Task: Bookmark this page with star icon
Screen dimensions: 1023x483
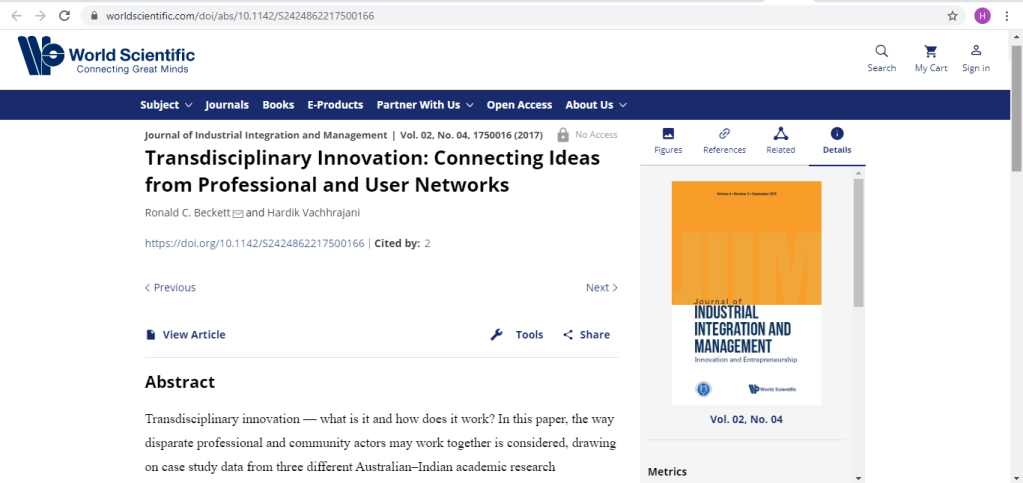Action: click(x=952, y=16)
